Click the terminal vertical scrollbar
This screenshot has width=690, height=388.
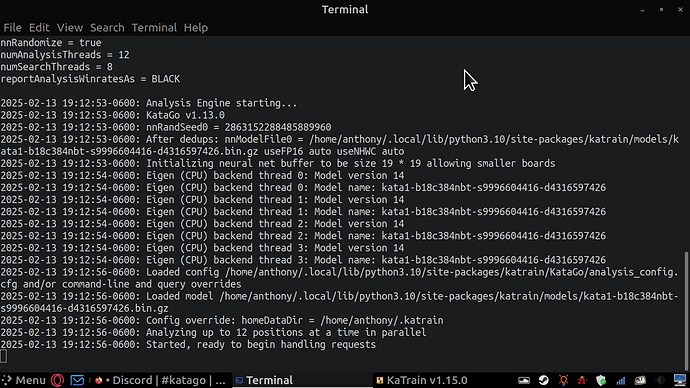pos(686,311)
